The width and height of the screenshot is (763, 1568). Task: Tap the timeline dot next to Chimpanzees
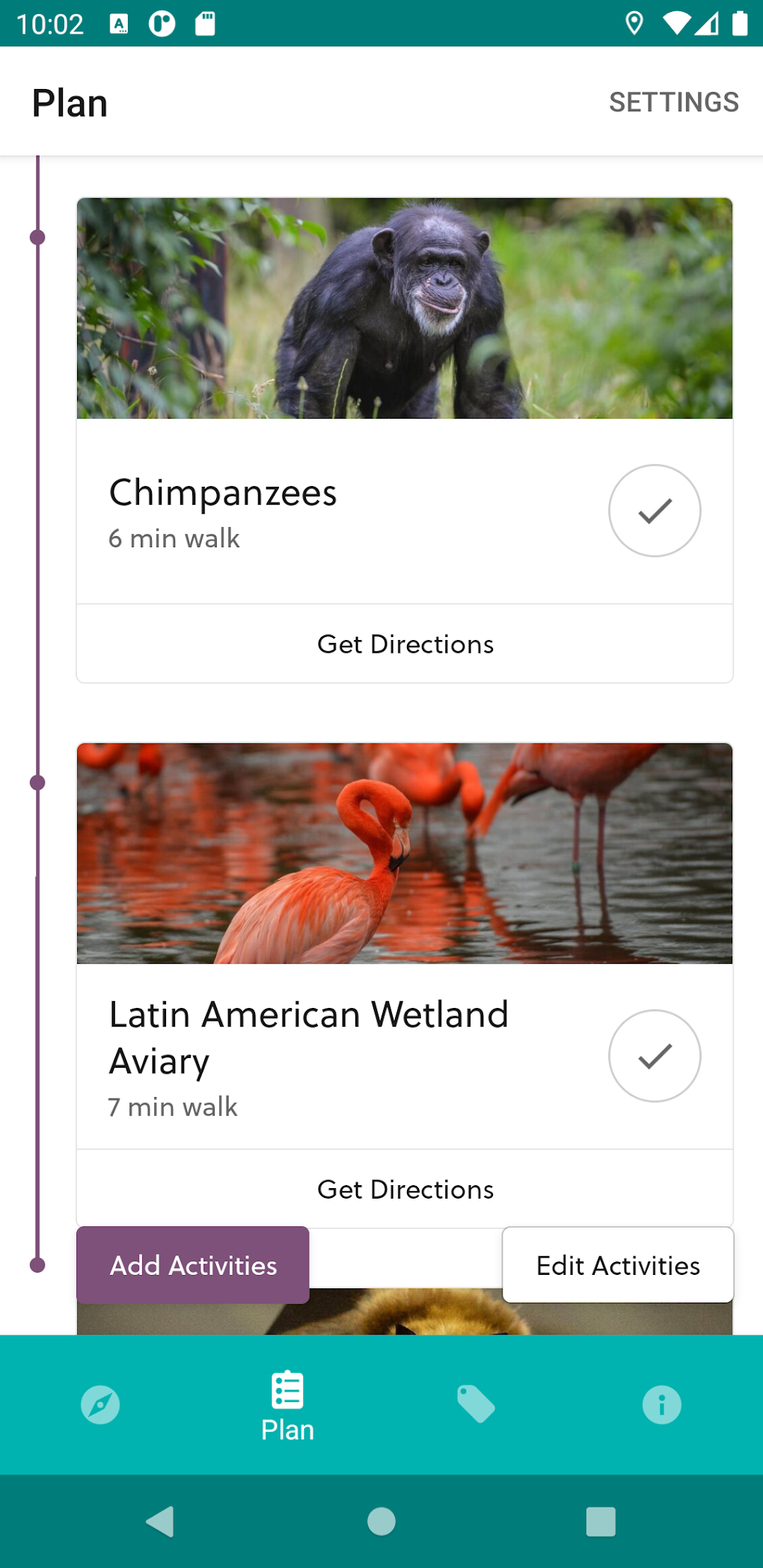(x=37, y=238)
